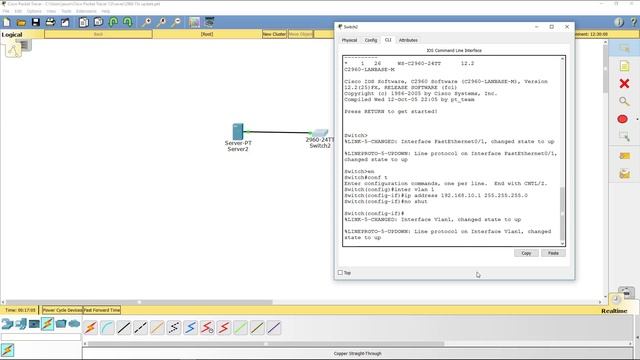
Task: Choose the Phone dotted zigzag cable icon
Action: [174, 327]
